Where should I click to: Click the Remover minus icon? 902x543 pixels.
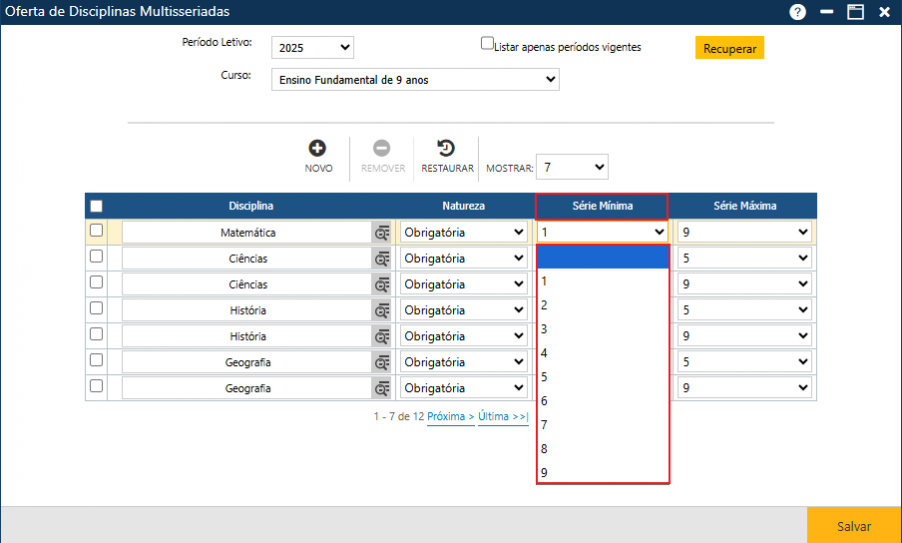[382, 148]
